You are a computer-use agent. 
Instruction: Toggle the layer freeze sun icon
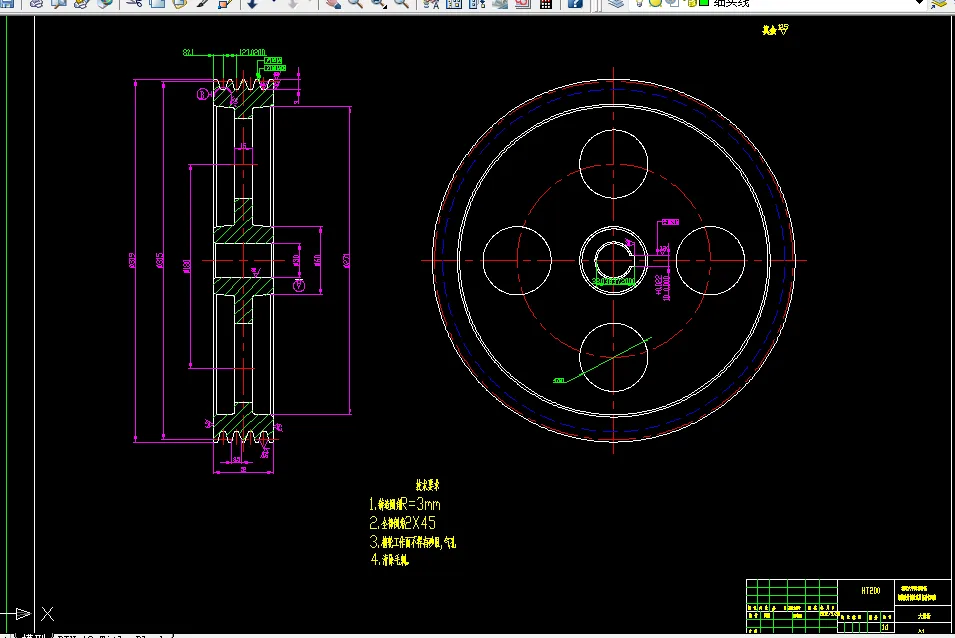click(x=655, y=3)
